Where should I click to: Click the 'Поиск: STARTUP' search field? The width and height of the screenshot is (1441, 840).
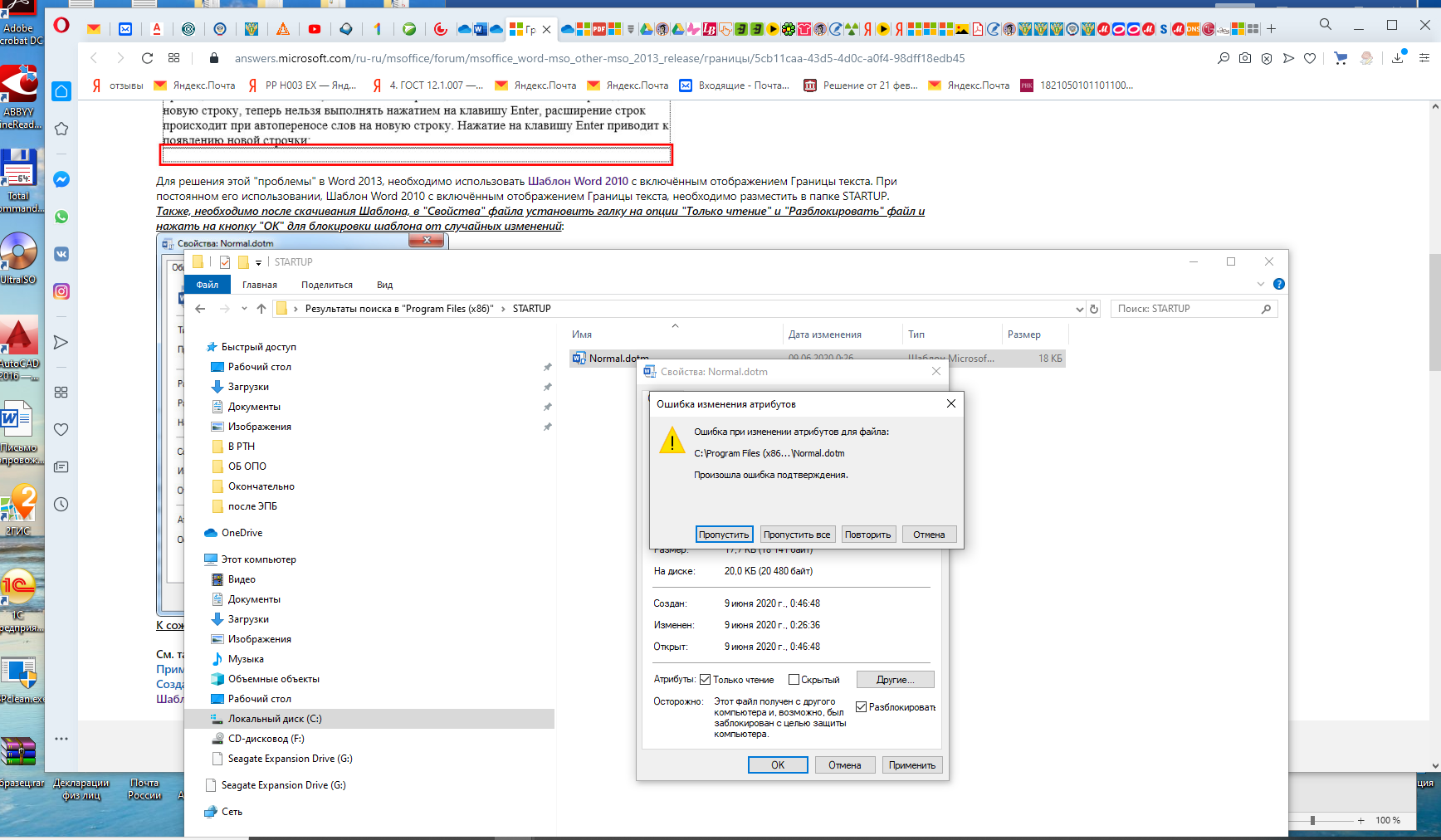(1194, 309)
